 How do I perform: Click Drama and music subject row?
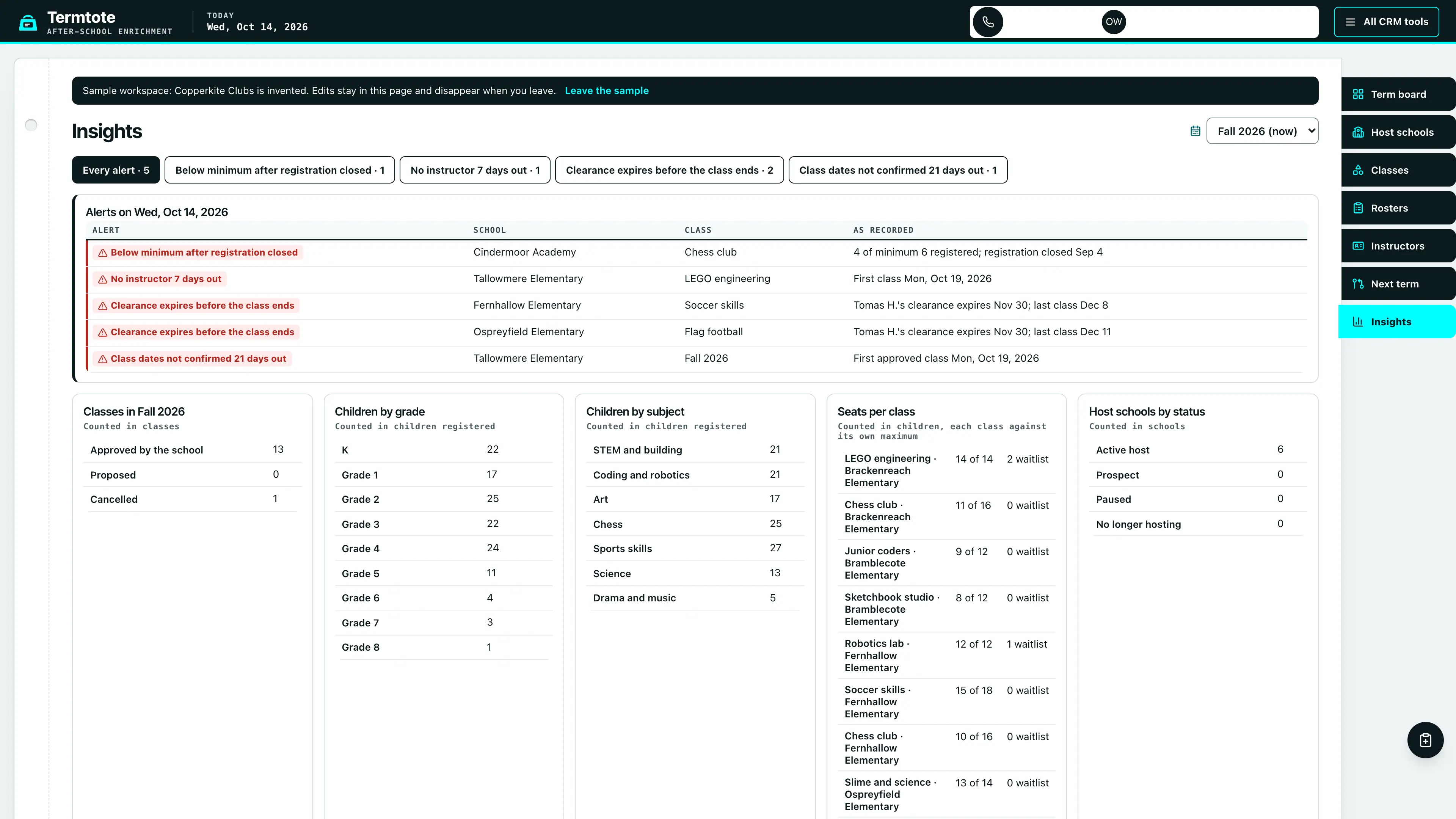click(695, 598)
